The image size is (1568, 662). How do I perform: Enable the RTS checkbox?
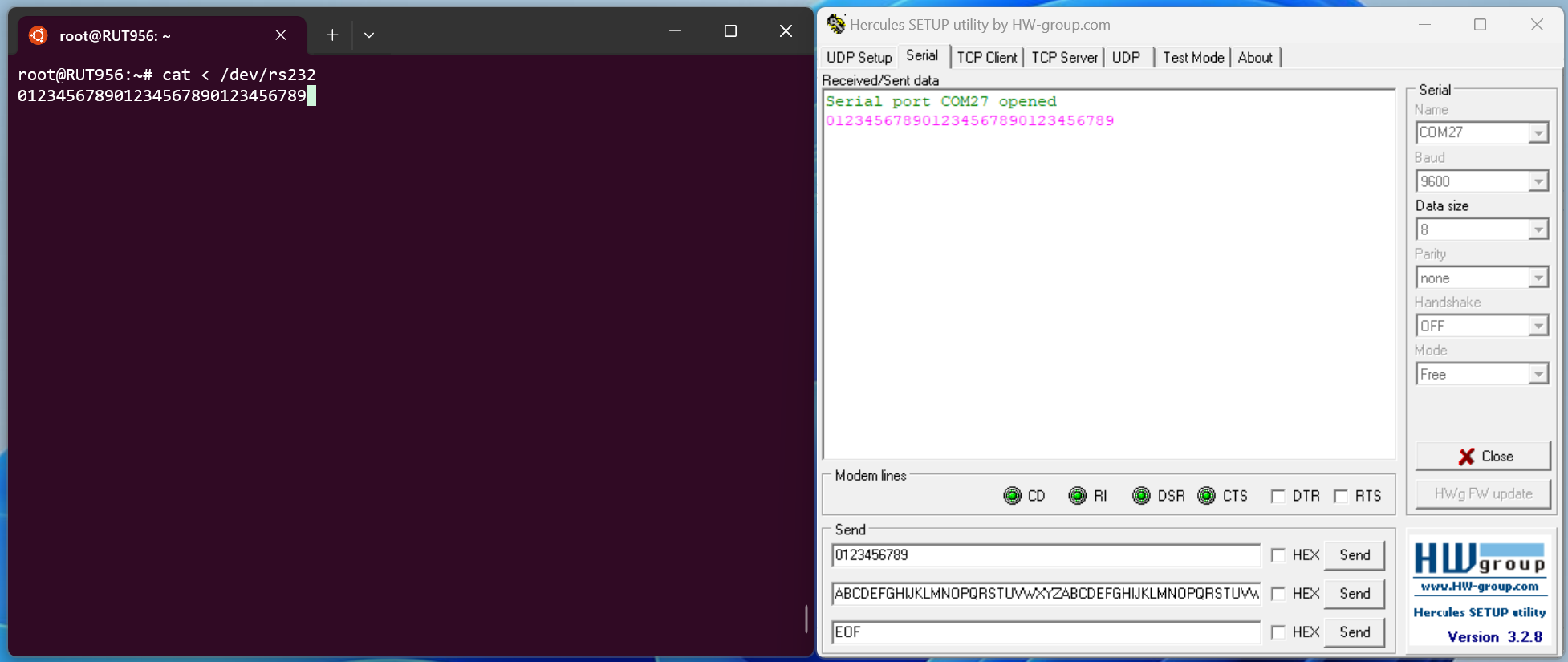tap(1340, 496)
